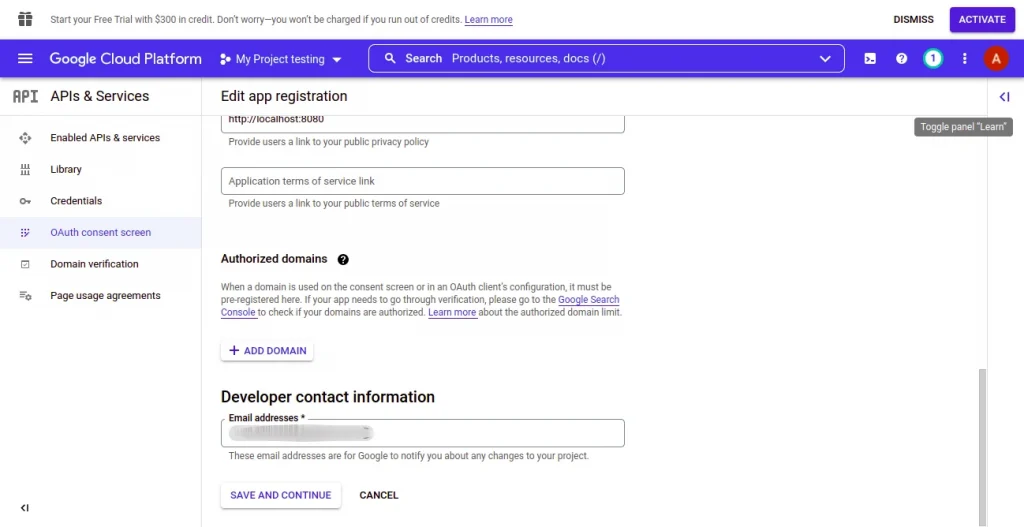Click the privacy policy field with localhost:8080
This screenshot has width=1024, height=527.
[x=423, y=123]
